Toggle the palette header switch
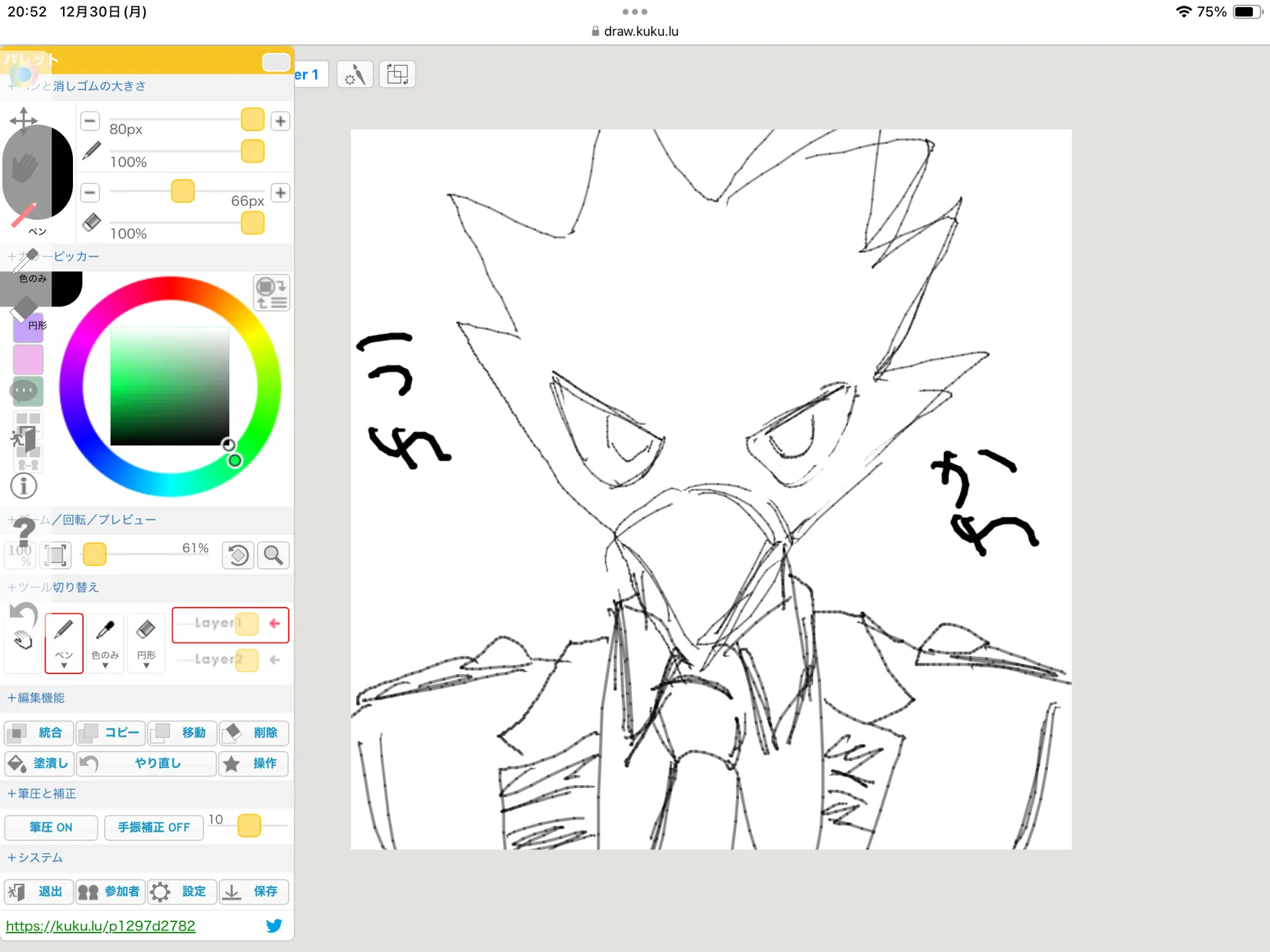 276,62
